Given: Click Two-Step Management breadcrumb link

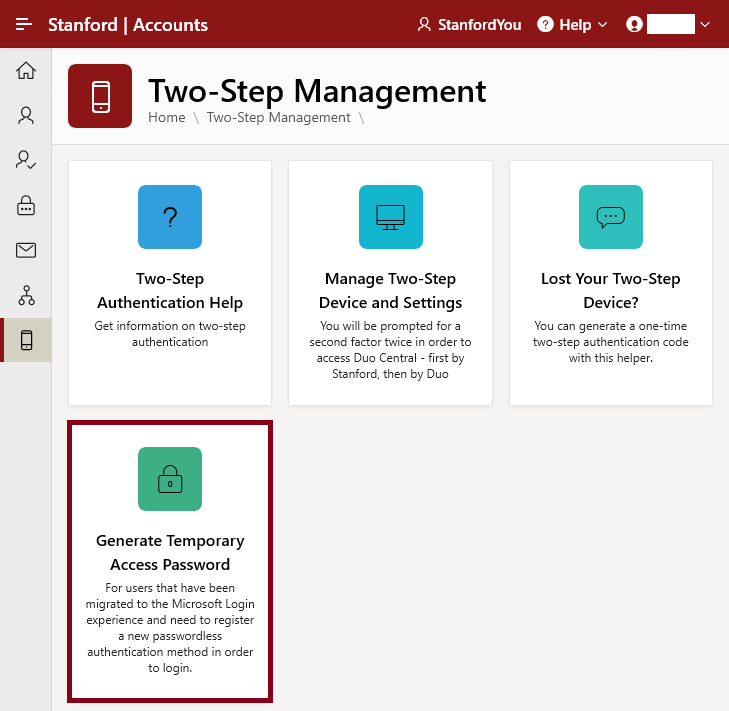Looking at the screenshot, I should (278, 117).
